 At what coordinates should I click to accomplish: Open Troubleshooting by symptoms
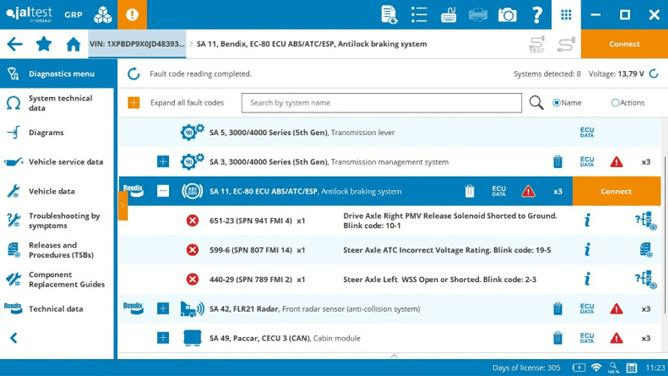tap(57, 221)
